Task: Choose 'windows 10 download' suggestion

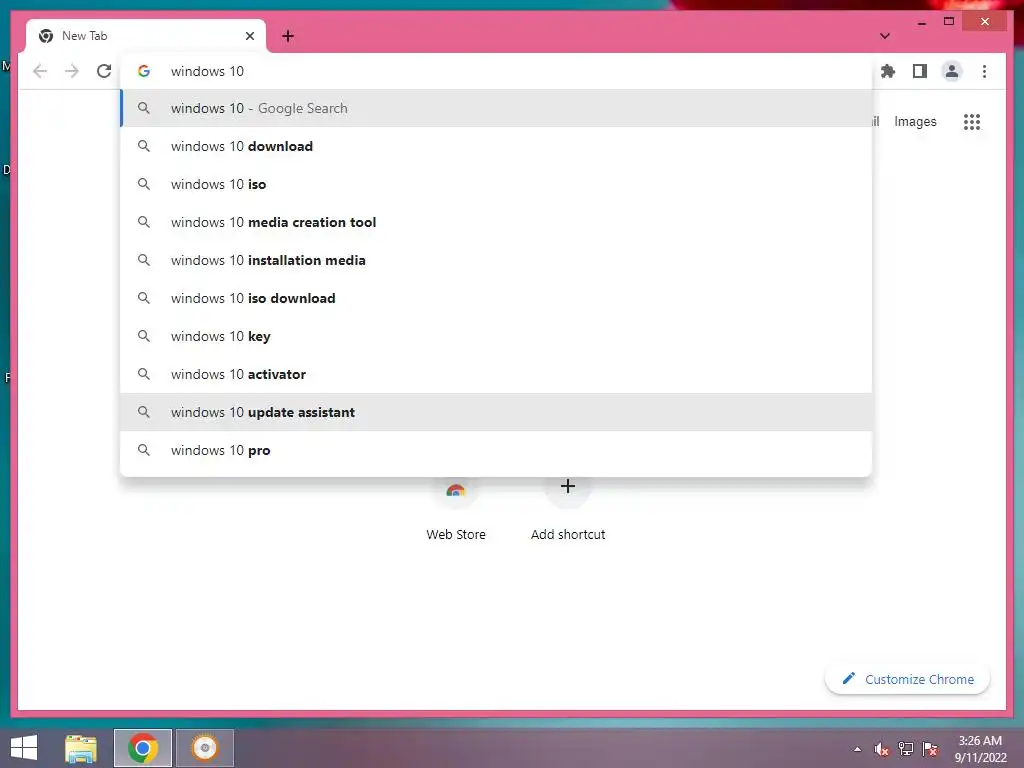Action: (496, 146)
